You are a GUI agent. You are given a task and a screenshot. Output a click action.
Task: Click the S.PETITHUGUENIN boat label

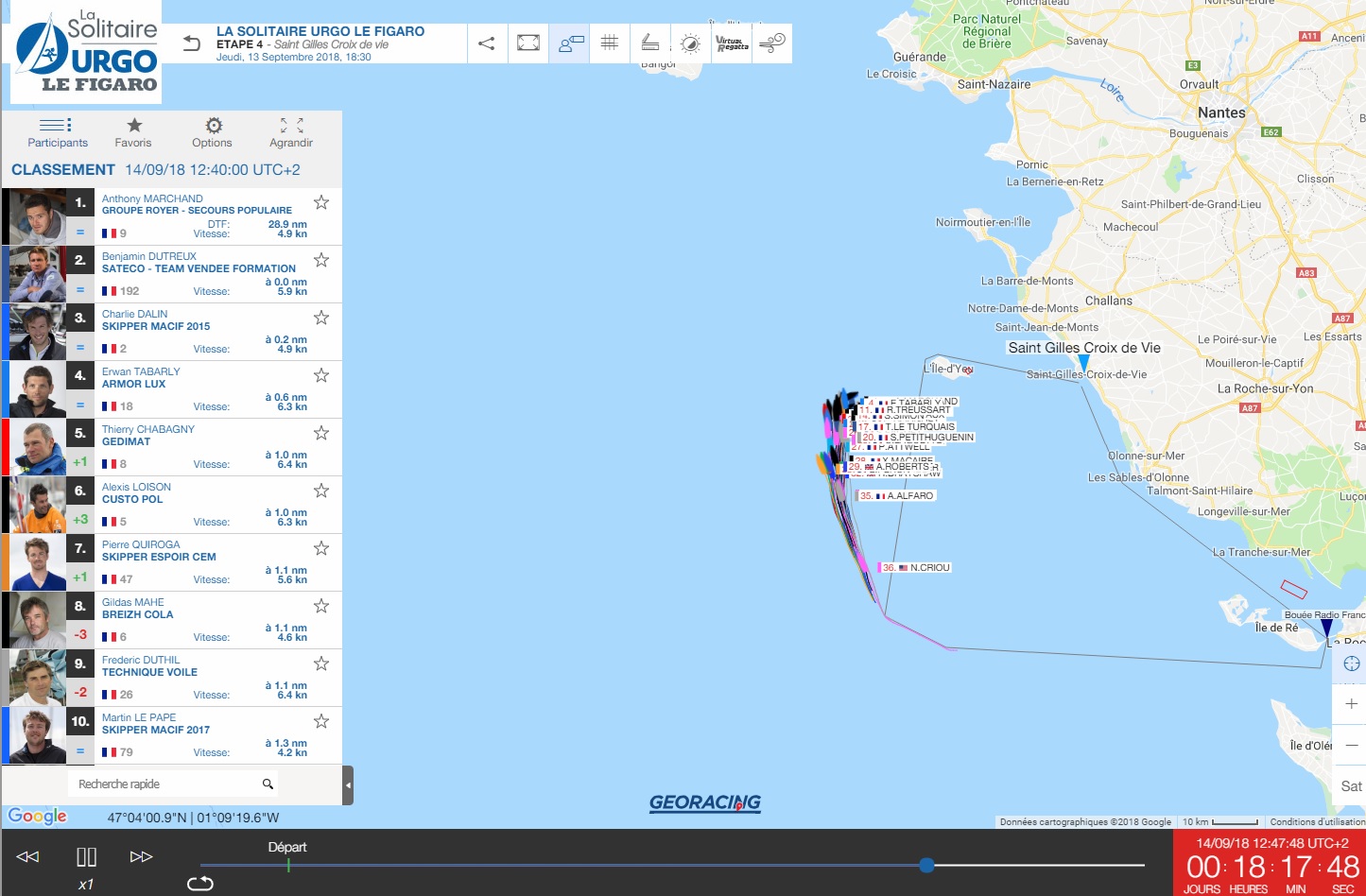[917, 438]
